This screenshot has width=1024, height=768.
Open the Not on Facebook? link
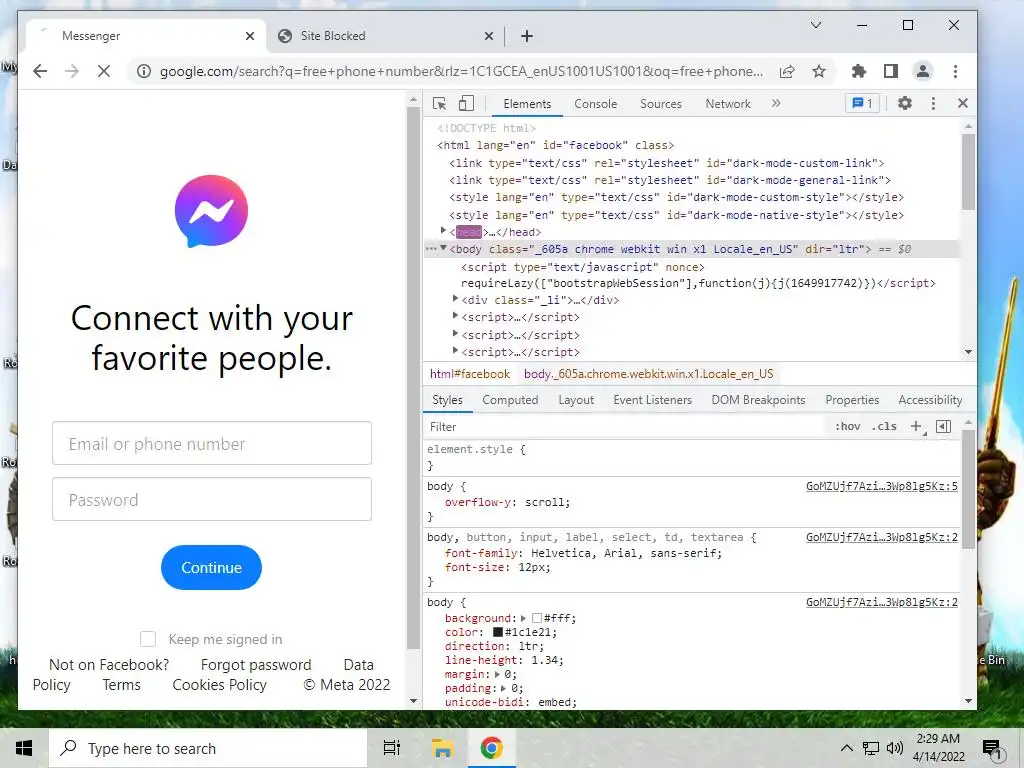coord(109,665)
